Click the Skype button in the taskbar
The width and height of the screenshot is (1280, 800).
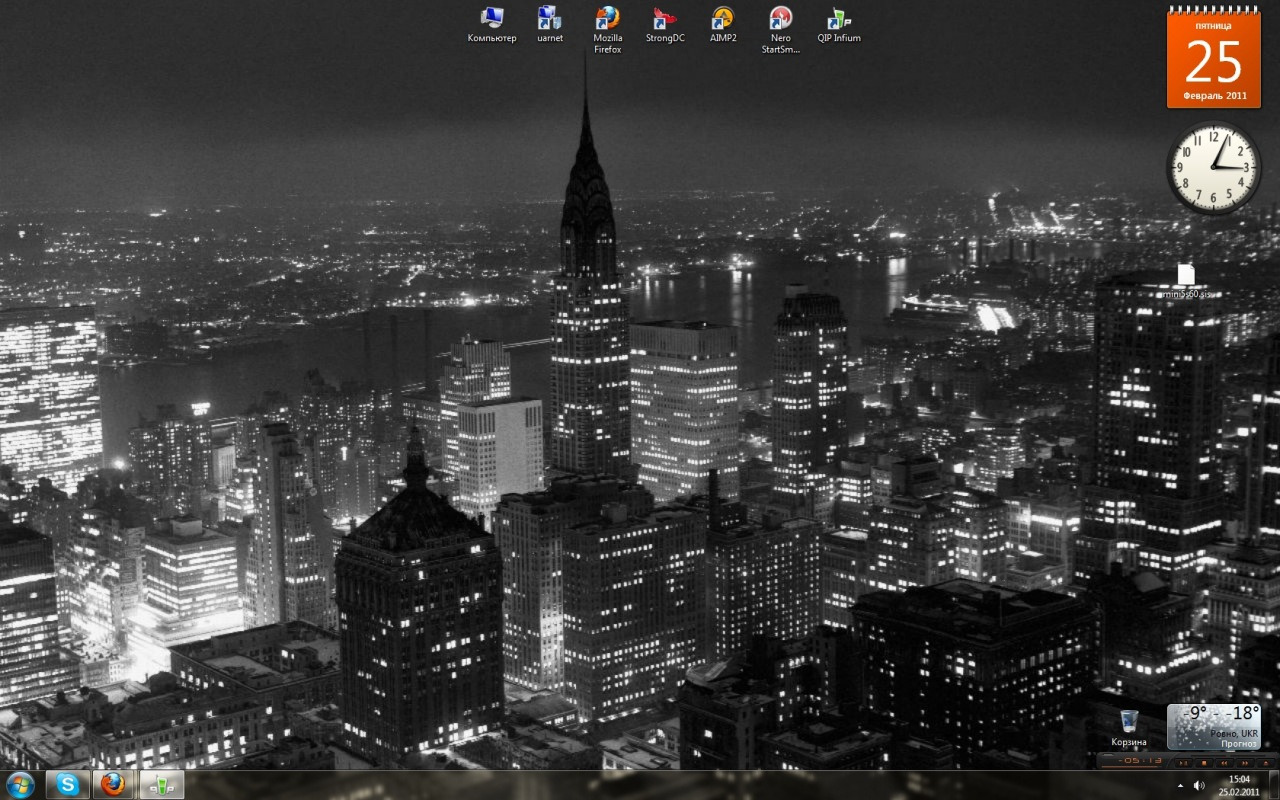coord(68,784)
